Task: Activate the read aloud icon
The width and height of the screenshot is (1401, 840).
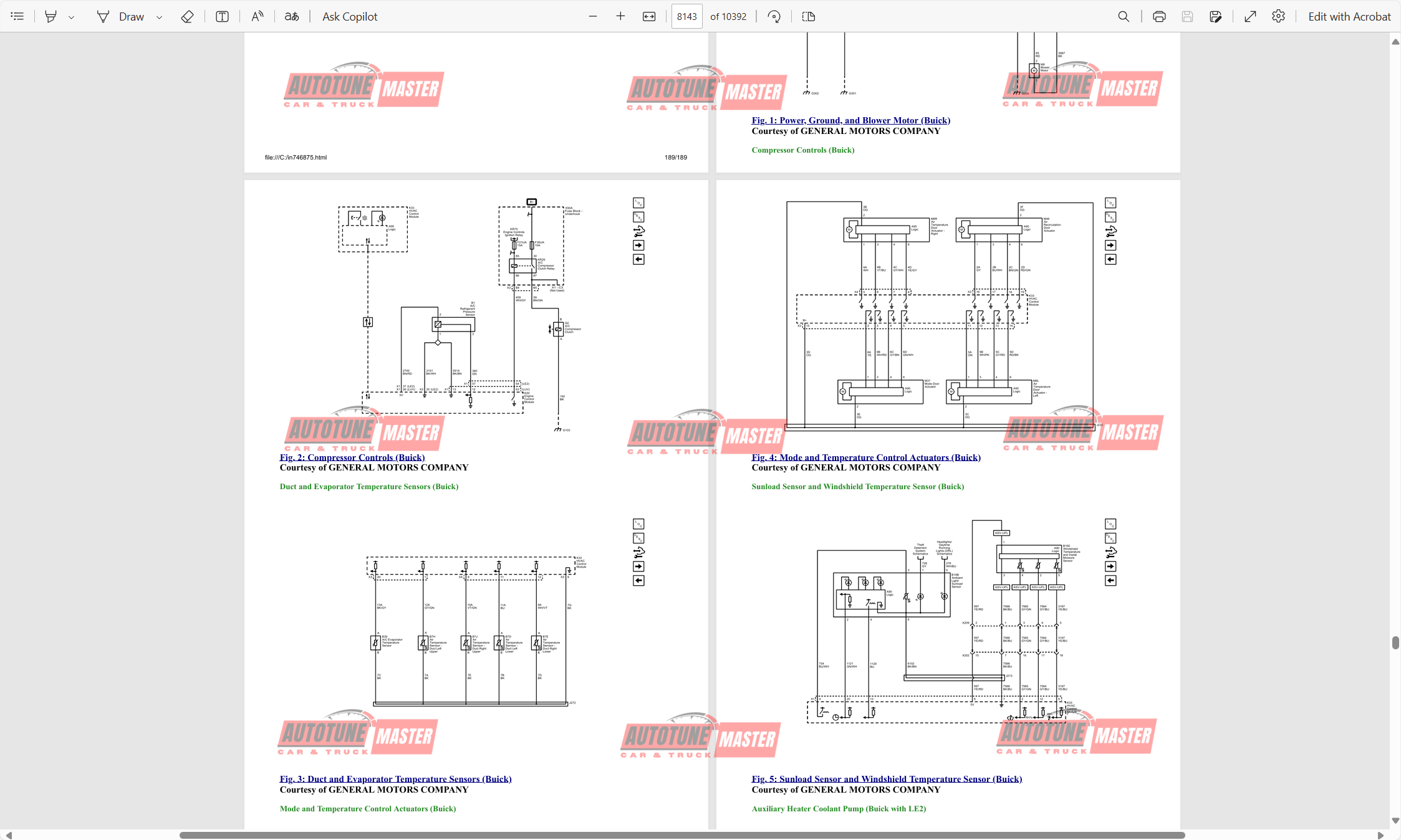Action: click(257, 17)
